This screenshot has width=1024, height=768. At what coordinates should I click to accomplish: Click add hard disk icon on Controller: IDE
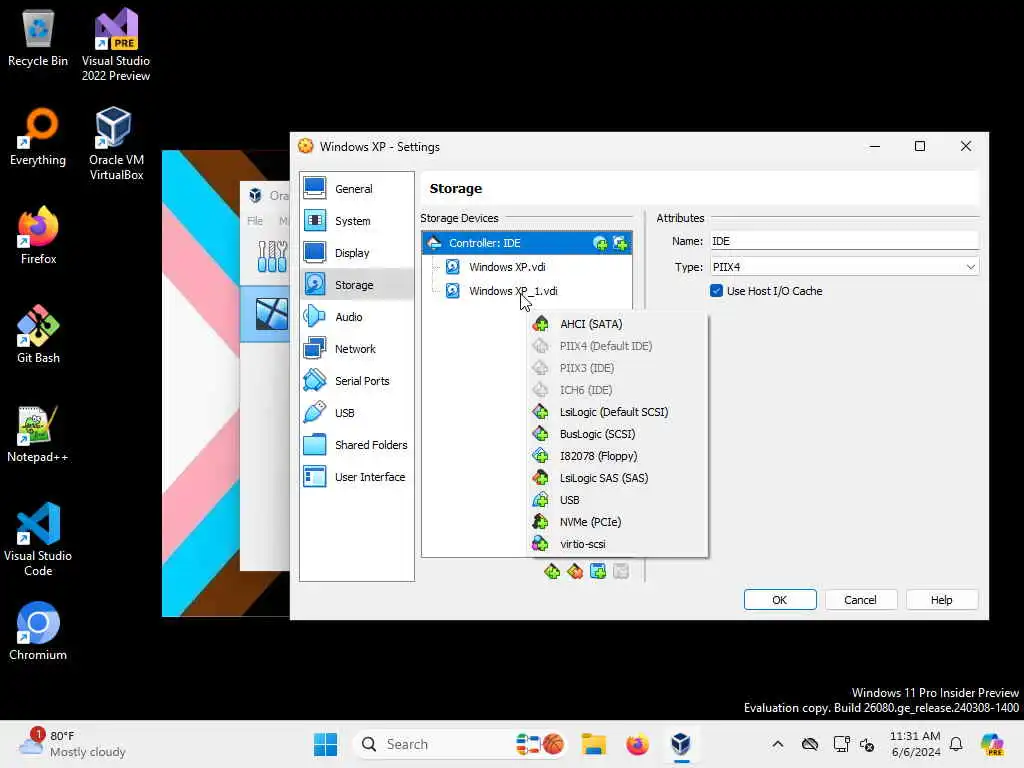(x=620, y=243)
